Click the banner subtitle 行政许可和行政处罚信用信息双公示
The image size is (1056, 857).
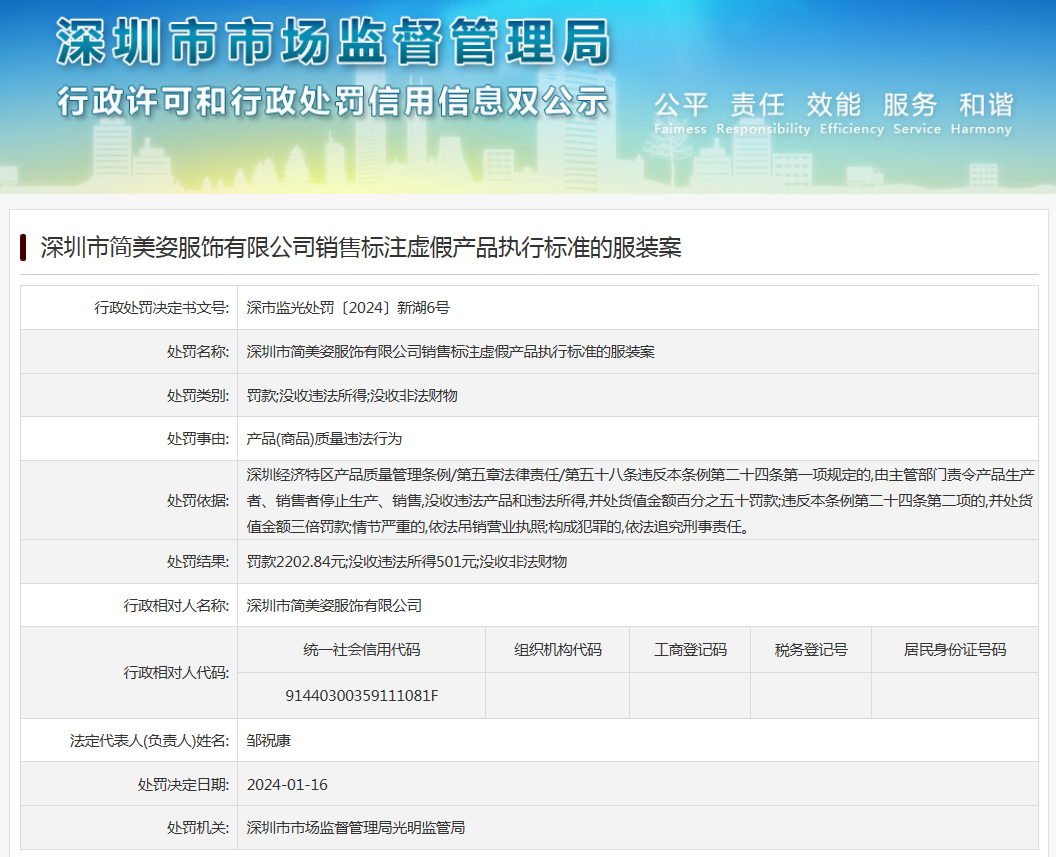point(333,102)
